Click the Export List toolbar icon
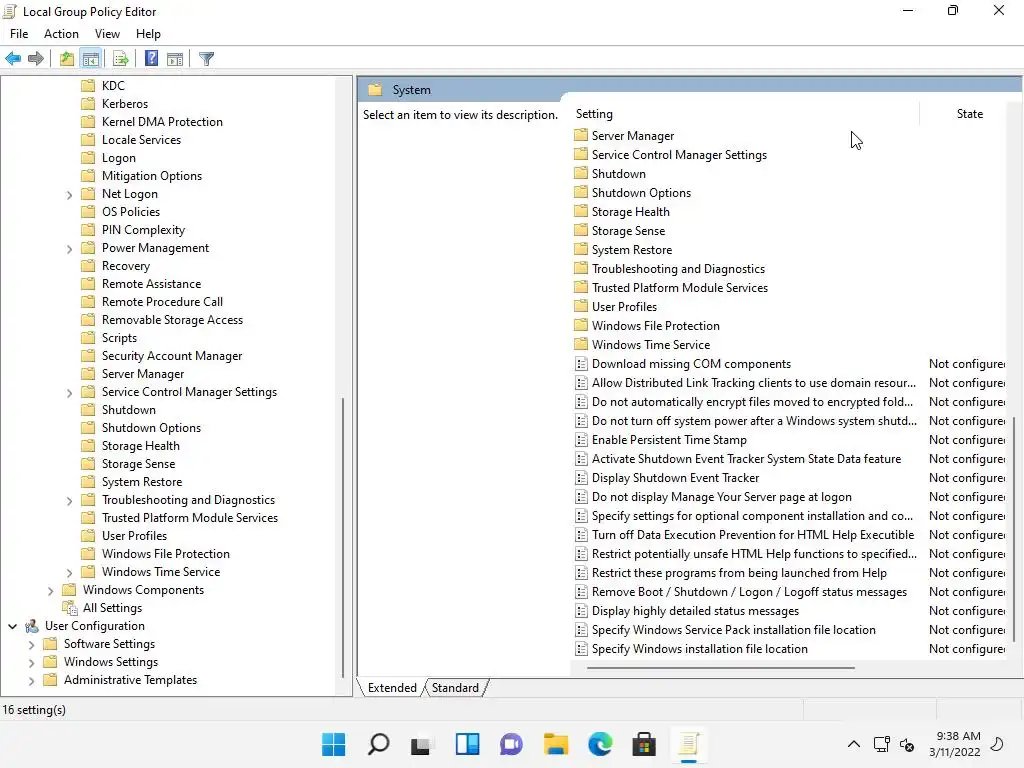Screen dimensions: 1024x768 pyautogui.click(x=121, y=59)
